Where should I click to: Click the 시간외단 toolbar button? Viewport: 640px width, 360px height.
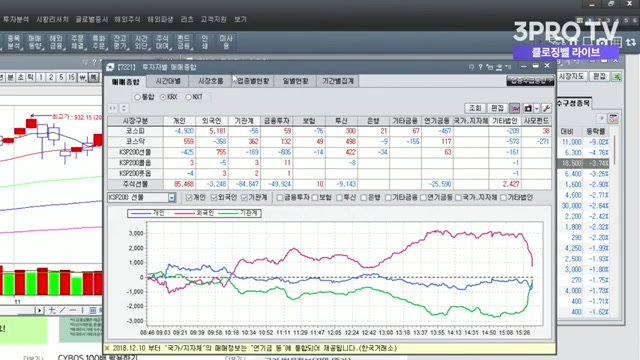tap(141, 42)
